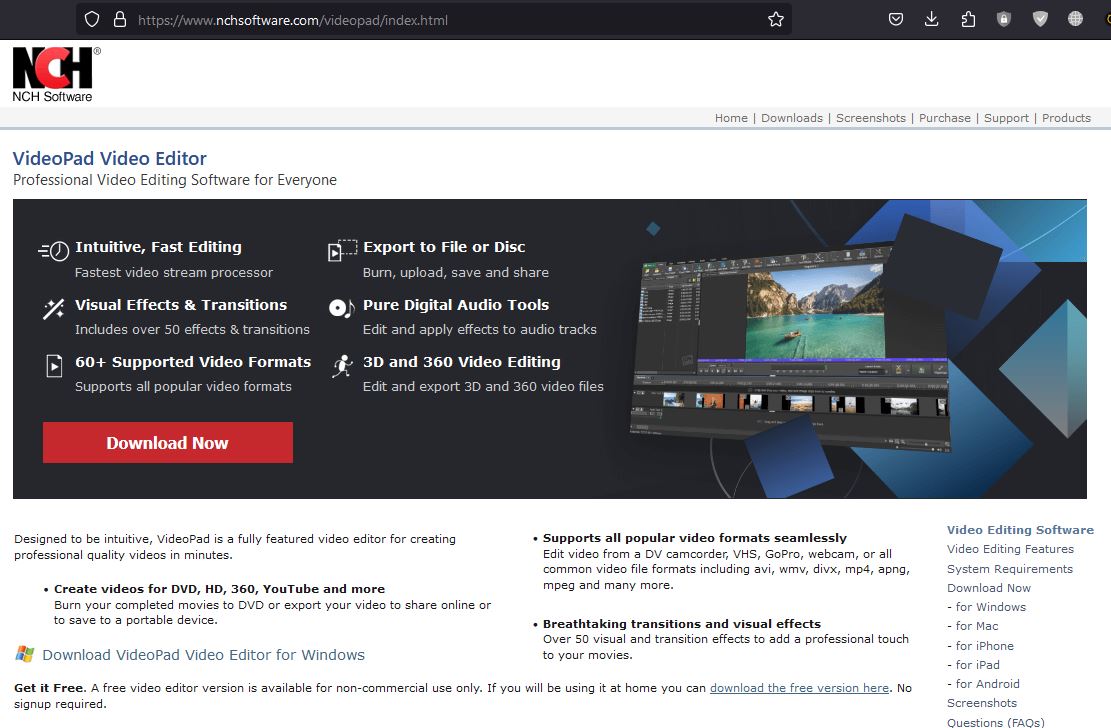Click the NCH Software logo
This screenshot has width=1111, height=728.
(55, 74)
